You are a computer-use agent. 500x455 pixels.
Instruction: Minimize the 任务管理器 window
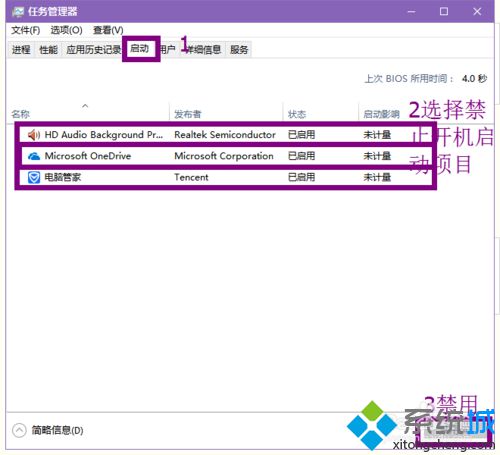pos(412,12)
